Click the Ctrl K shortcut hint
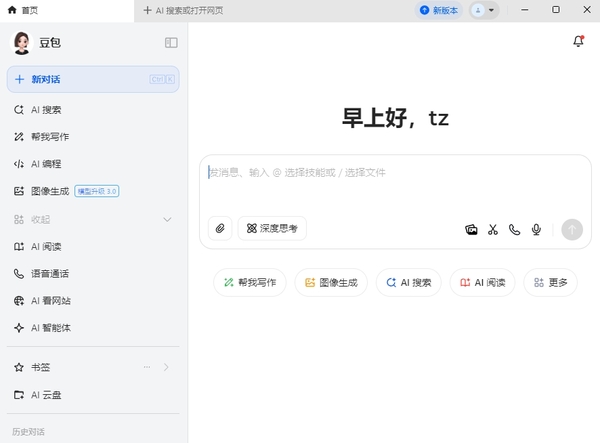Image resolution: width=600 pixels, height=443 pixels. pos(162,79)
